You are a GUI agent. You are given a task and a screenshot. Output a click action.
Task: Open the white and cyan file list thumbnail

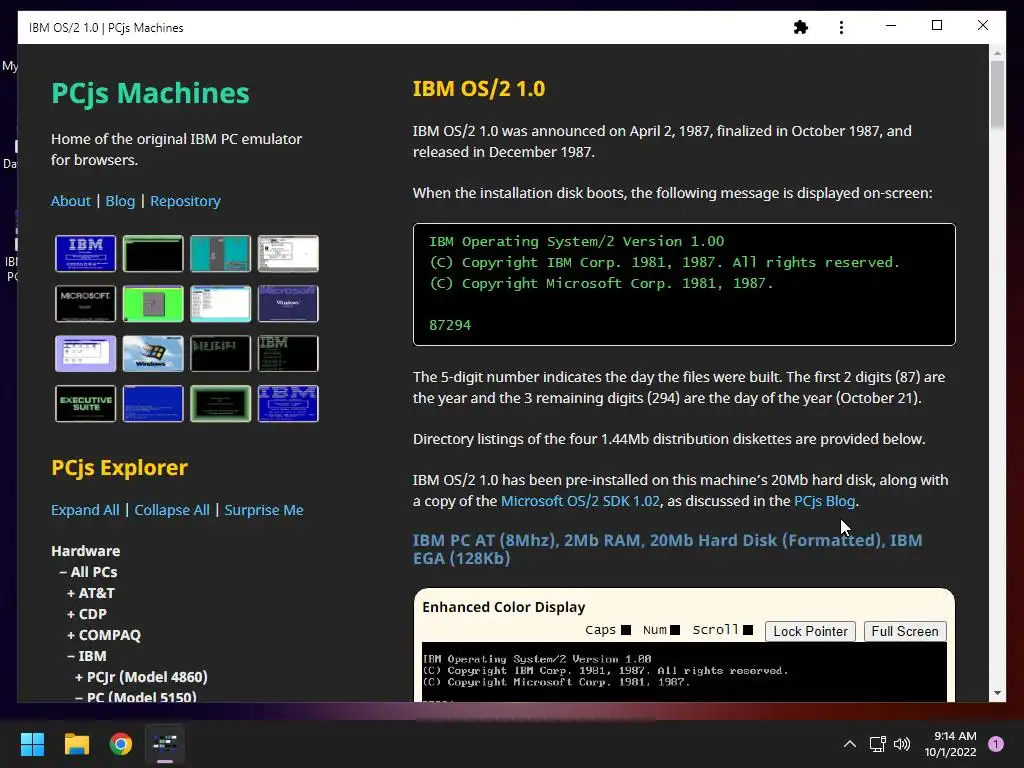(x=220, y=304)
